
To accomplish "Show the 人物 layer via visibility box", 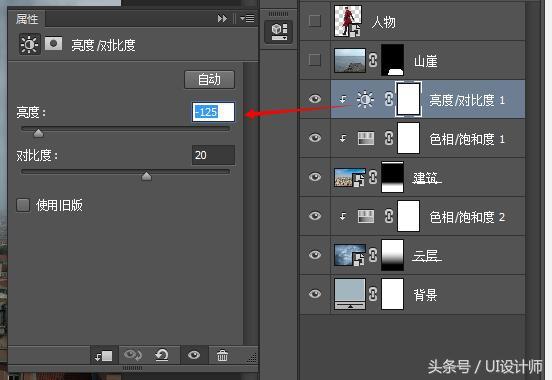I will 314,21.
